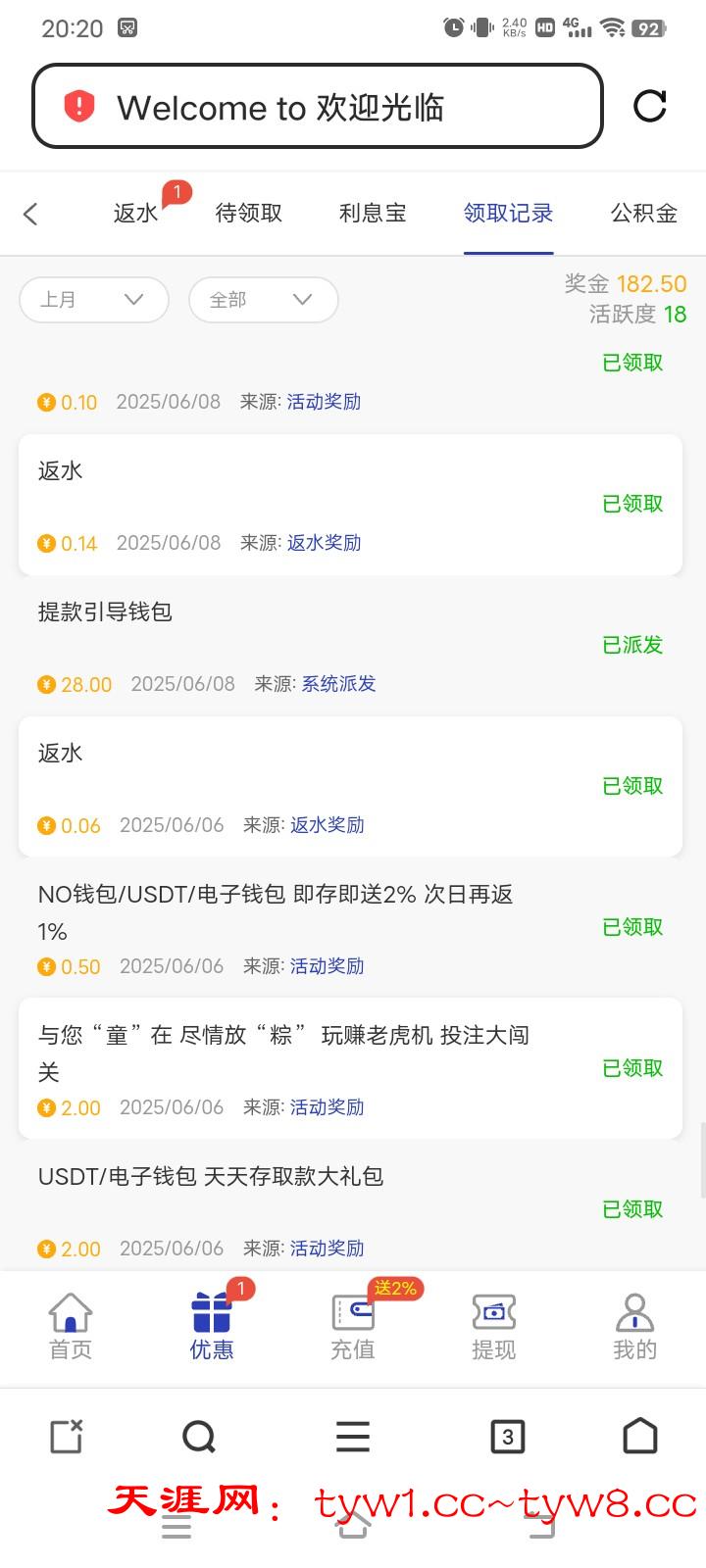Expand the 上月 period dropdown

click(x=94, y=300)
